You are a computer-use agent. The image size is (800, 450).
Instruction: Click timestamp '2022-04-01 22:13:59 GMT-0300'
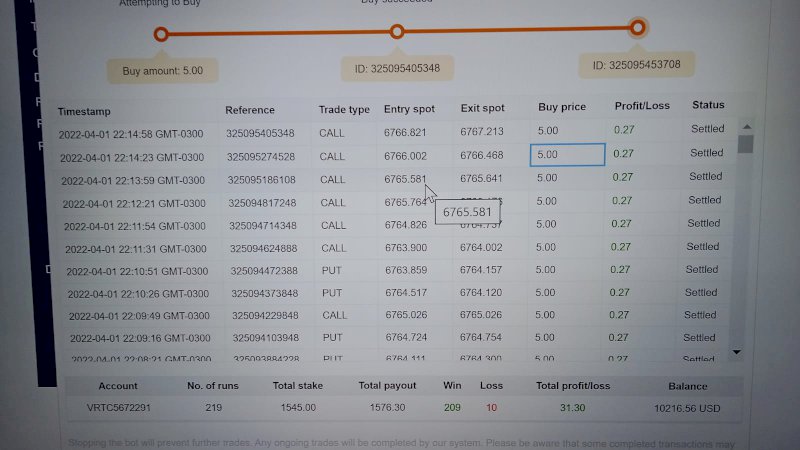133,181
